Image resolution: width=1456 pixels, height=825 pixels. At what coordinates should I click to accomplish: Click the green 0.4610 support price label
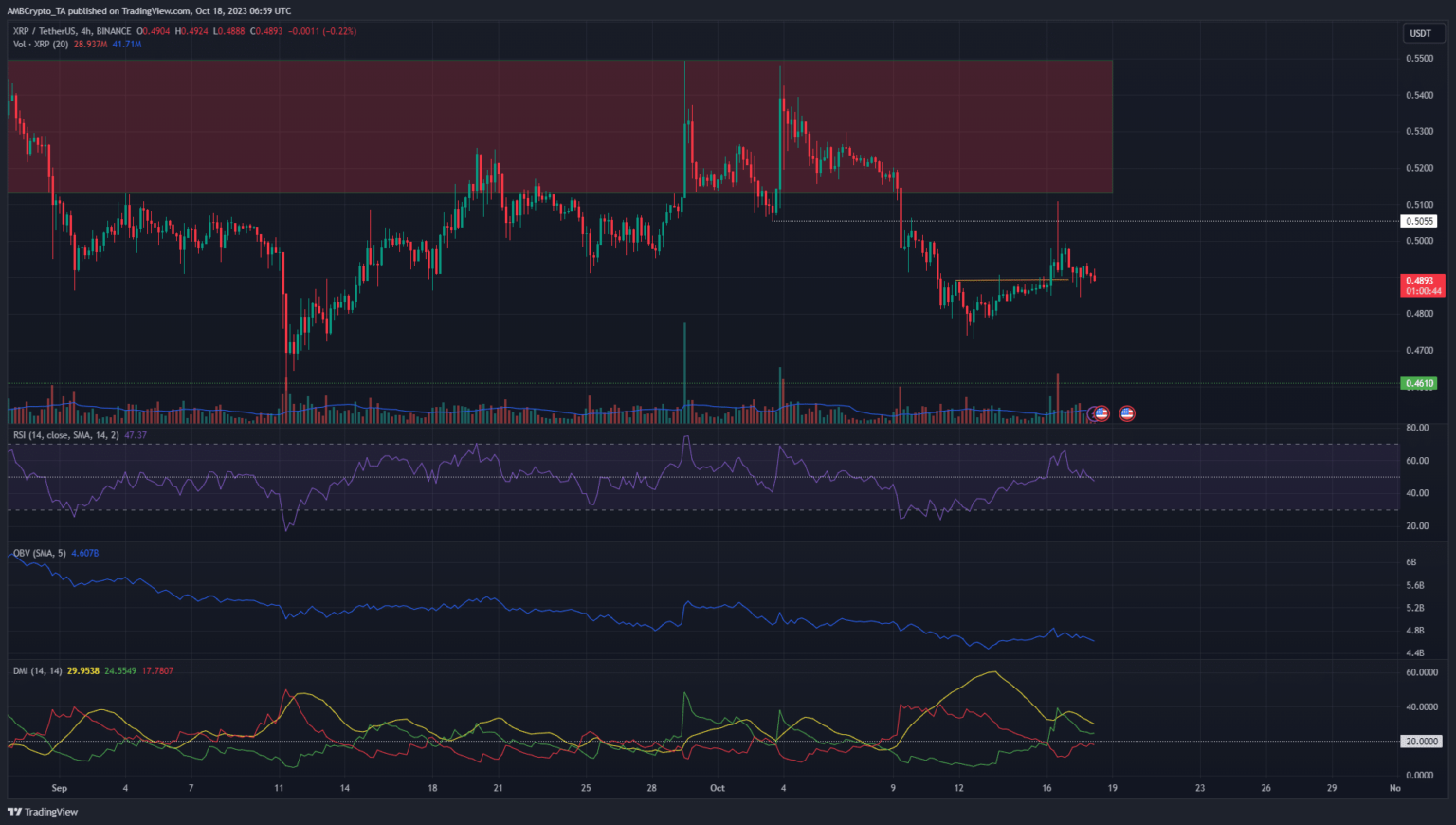coord(1419,383)
